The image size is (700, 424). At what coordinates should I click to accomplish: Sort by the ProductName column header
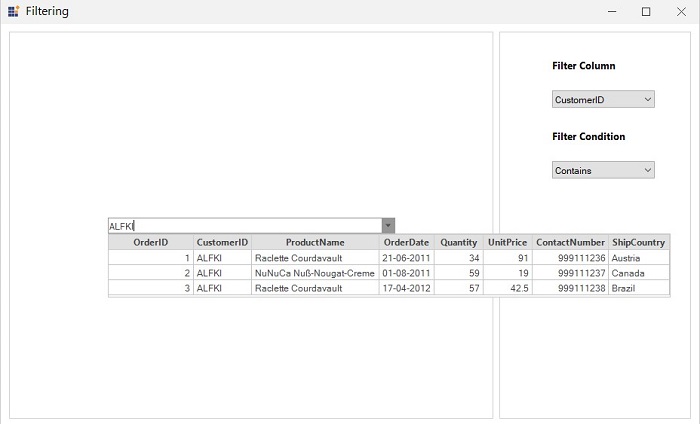(315, 242)
